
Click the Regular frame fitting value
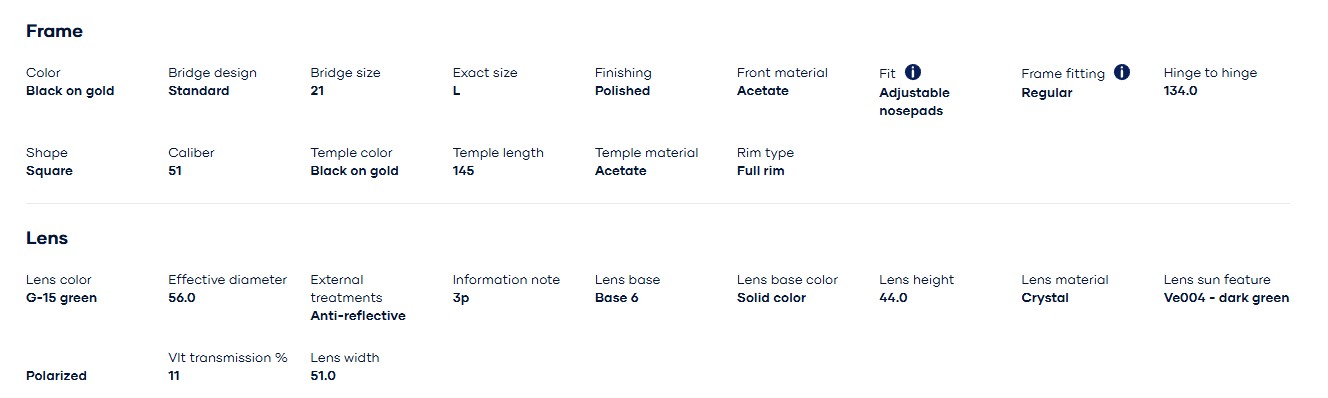point(1046,93)
